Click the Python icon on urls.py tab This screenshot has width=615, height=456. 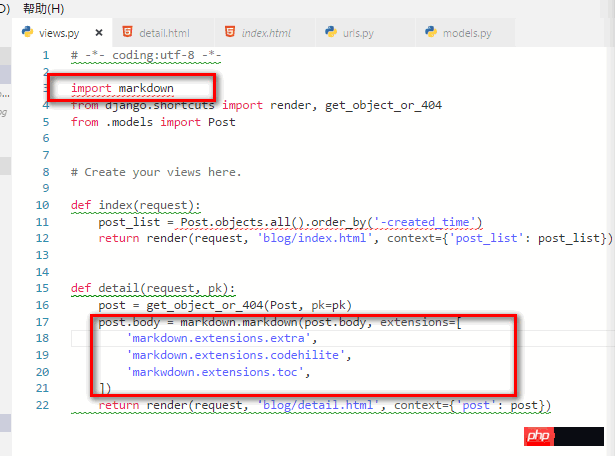(x=331, y=32)
